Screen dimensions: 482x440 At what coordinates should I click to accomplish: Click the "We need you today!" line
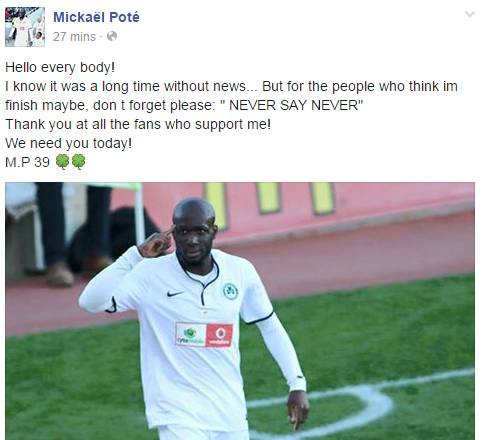tap(69, 143)
